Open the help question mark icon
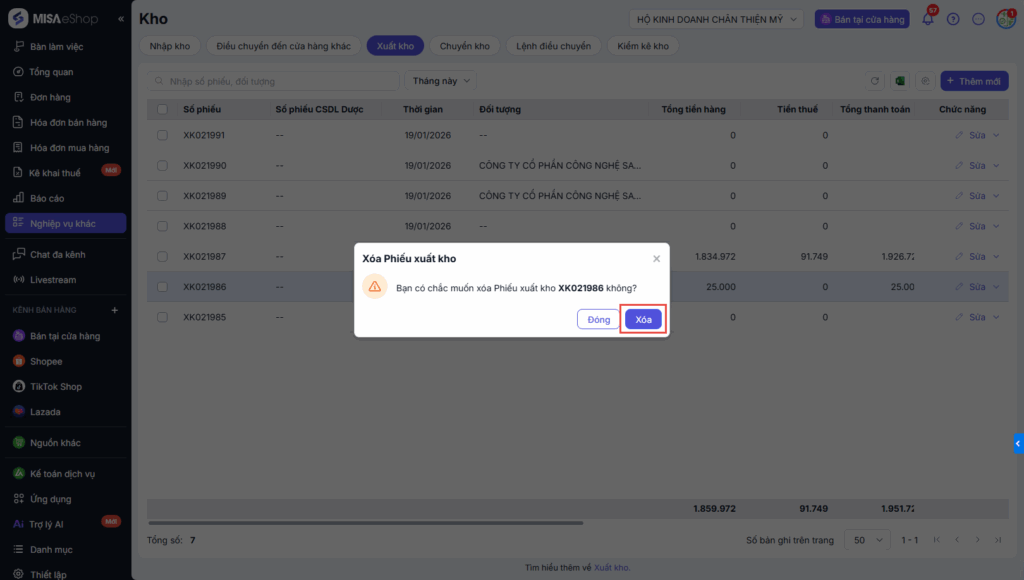 [953, 19]
